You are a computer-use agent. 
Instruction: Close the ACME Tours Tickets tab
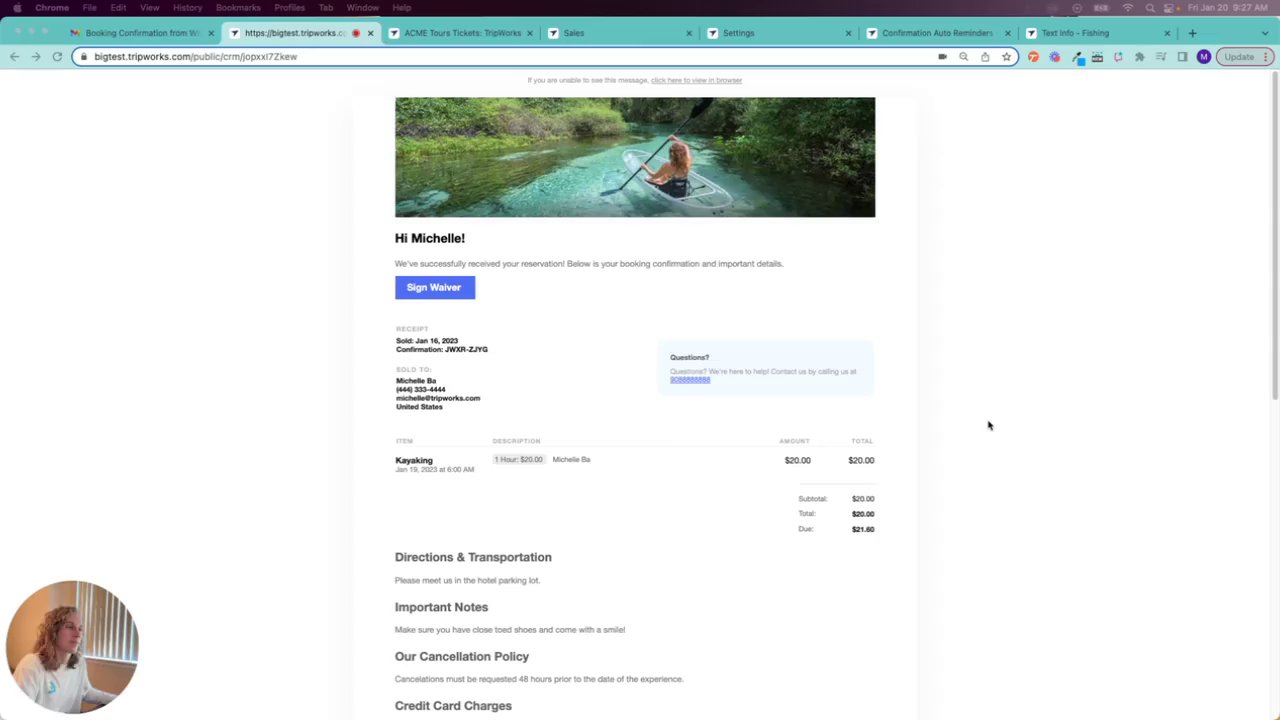click(x=530, y=33)
